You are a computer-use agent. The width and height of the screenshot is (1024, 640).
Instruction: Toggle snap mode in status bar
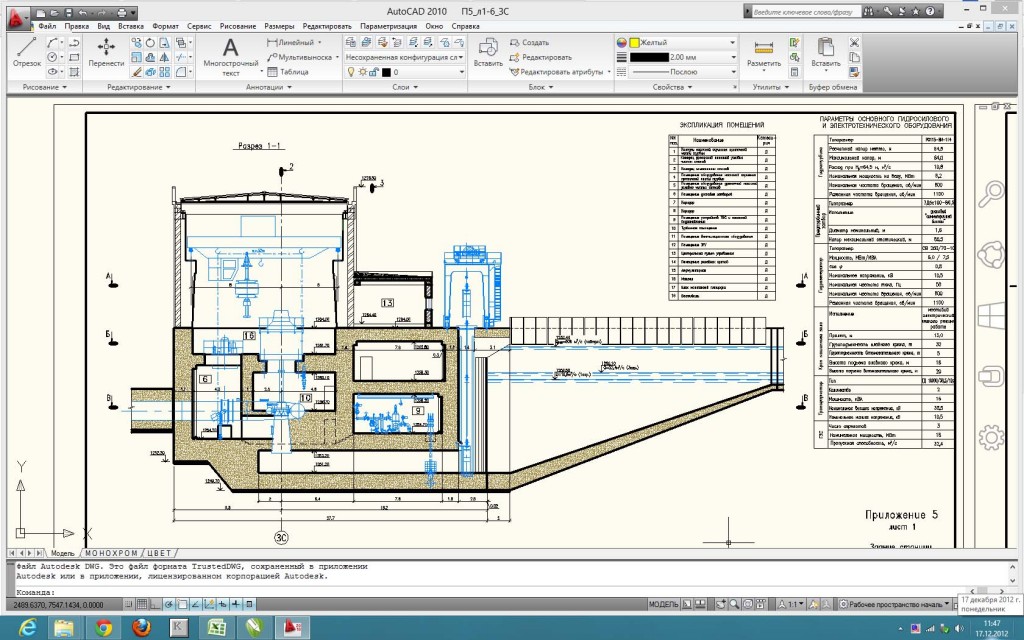129,605
